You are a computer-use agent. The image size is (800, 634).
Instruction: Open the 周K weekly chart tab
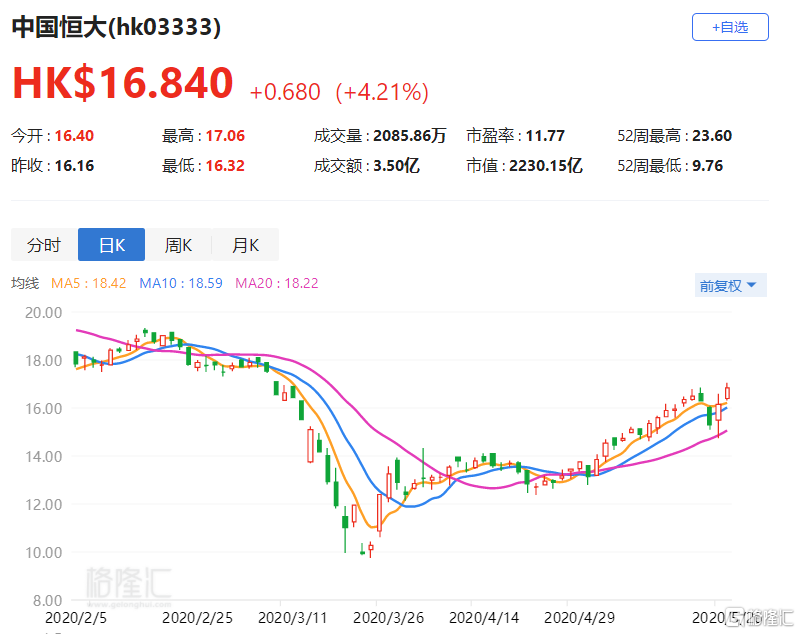pos(178,245)
